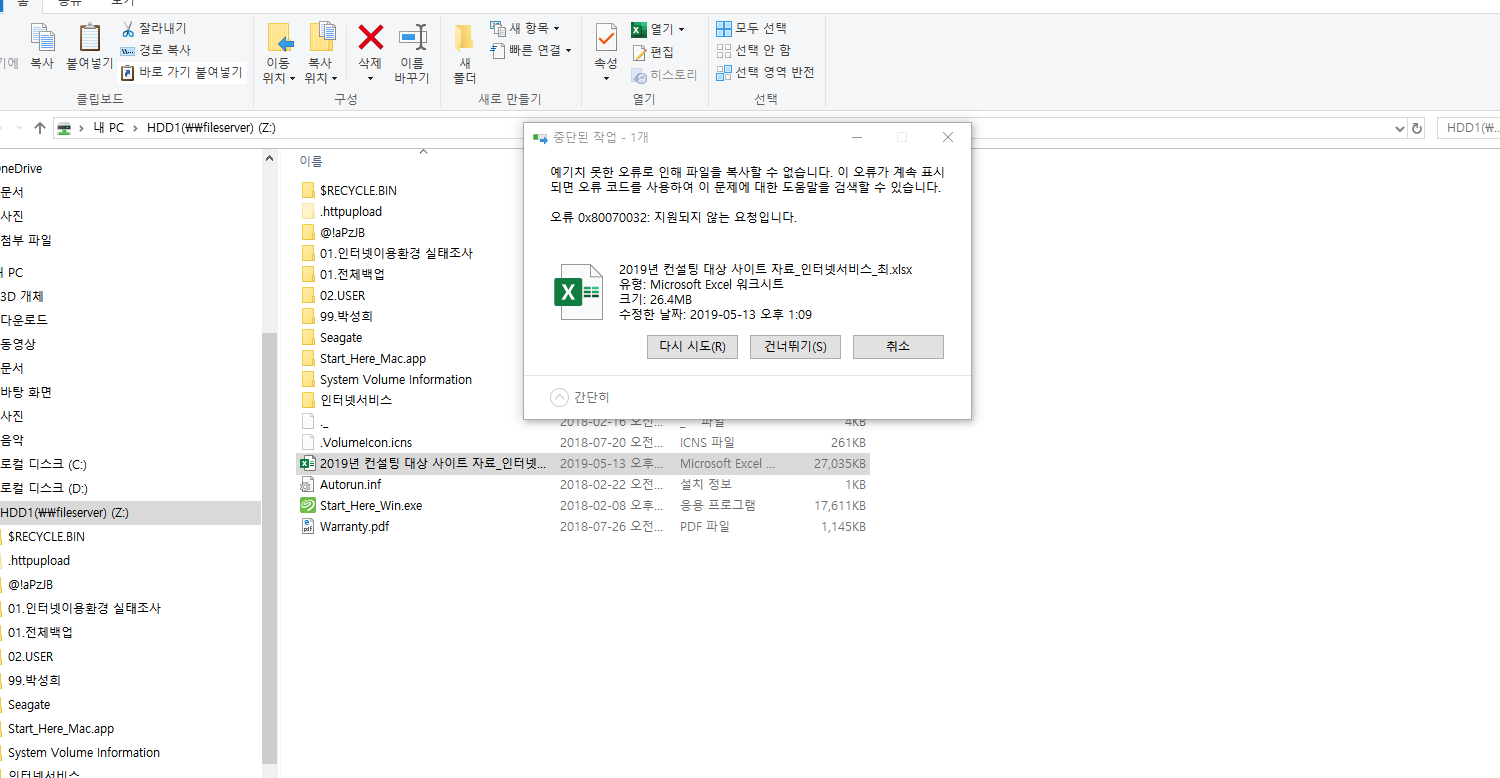Click Cancel (취소) in the dialog

coord(898,346)
